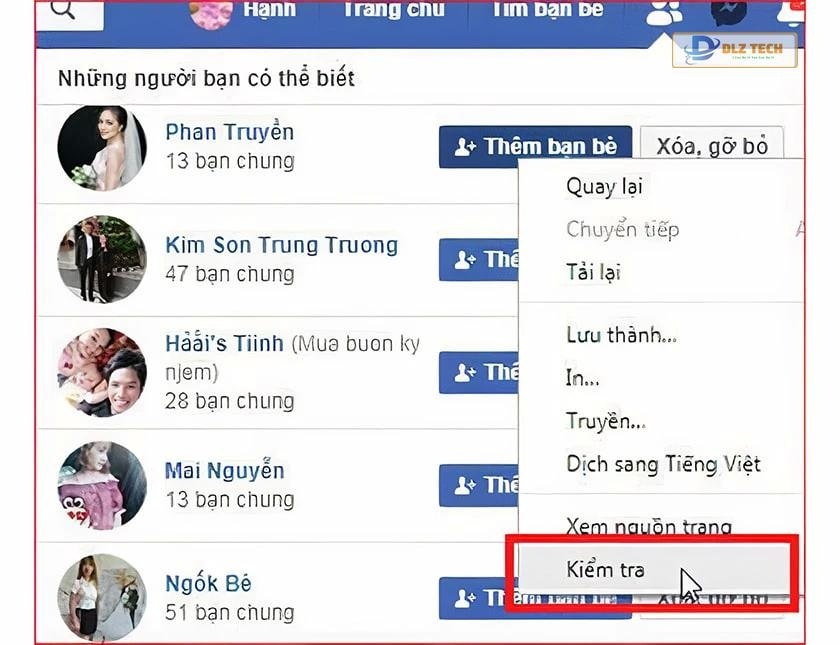Open the Messenger icon in header
The image size is (840, 645).
coord(729,11)
